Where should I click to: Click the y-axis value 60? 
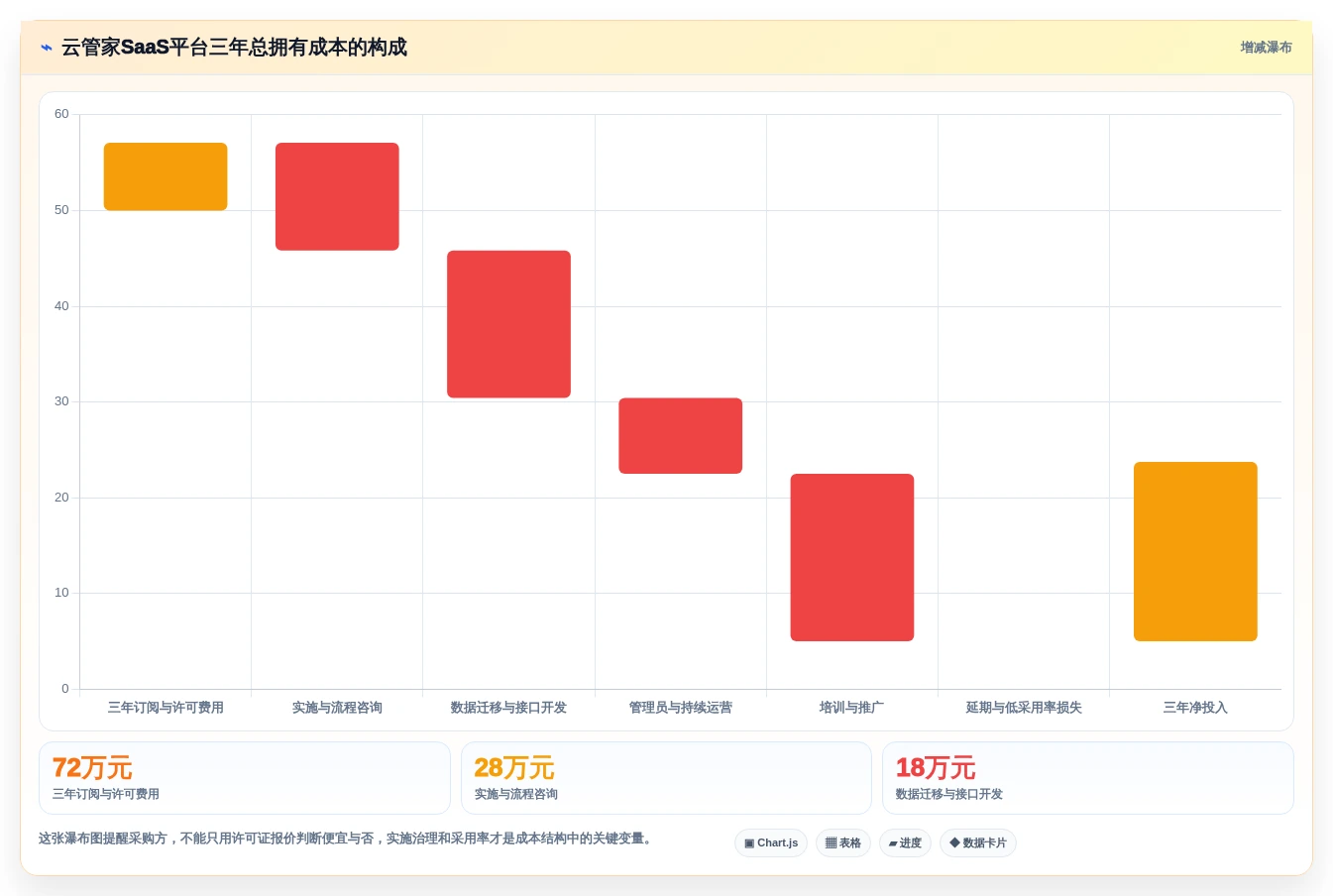61,114
